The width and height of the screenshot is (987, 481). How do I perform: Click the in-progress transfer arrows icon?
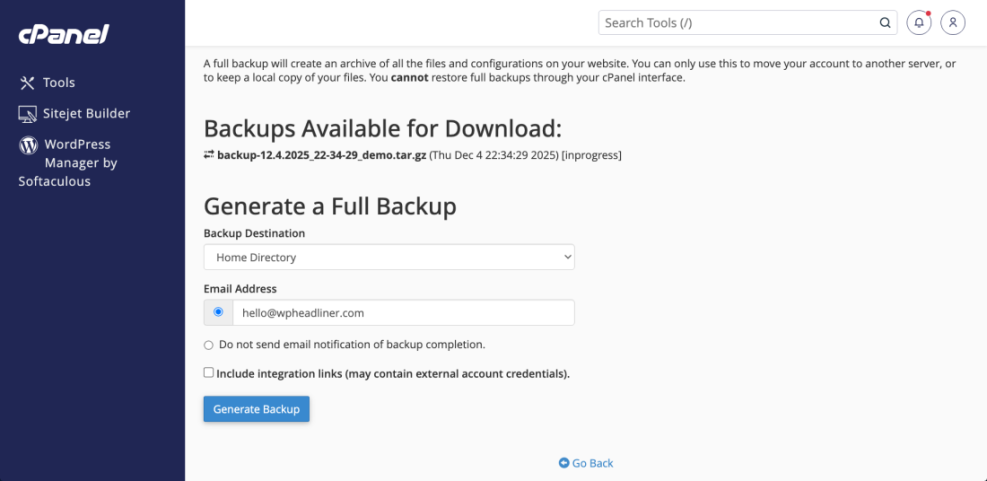[x=209, y=154]
